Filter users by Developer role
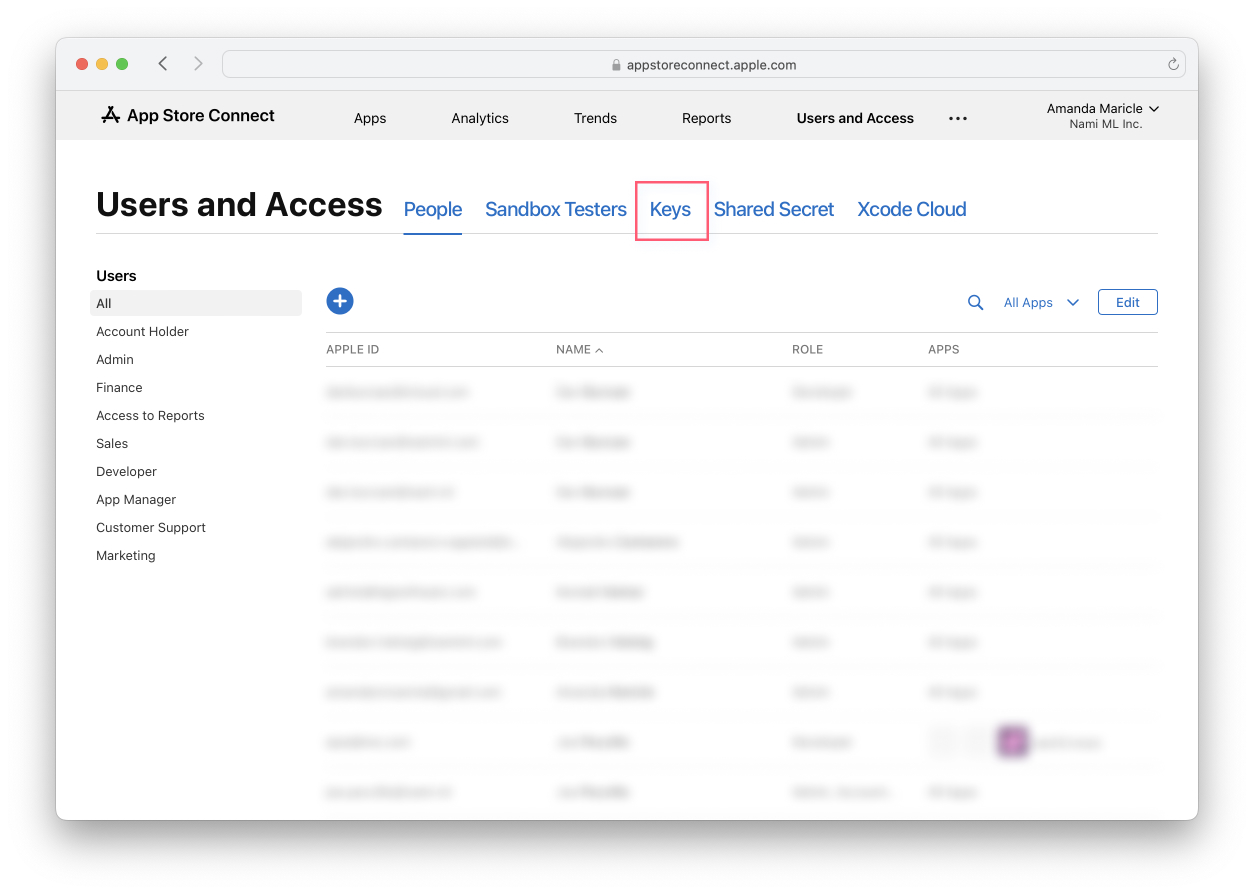The width and height of the screenshot is (1254, 894). (x=126, y=471)
